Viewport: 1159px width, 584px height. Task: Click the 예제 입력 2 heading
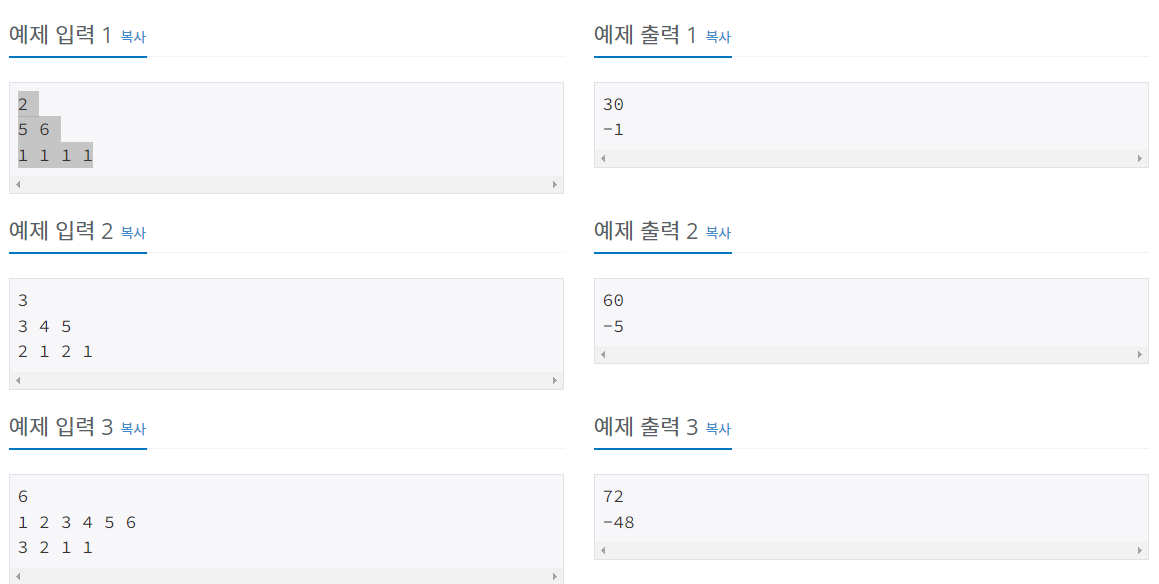pos(61,231)
